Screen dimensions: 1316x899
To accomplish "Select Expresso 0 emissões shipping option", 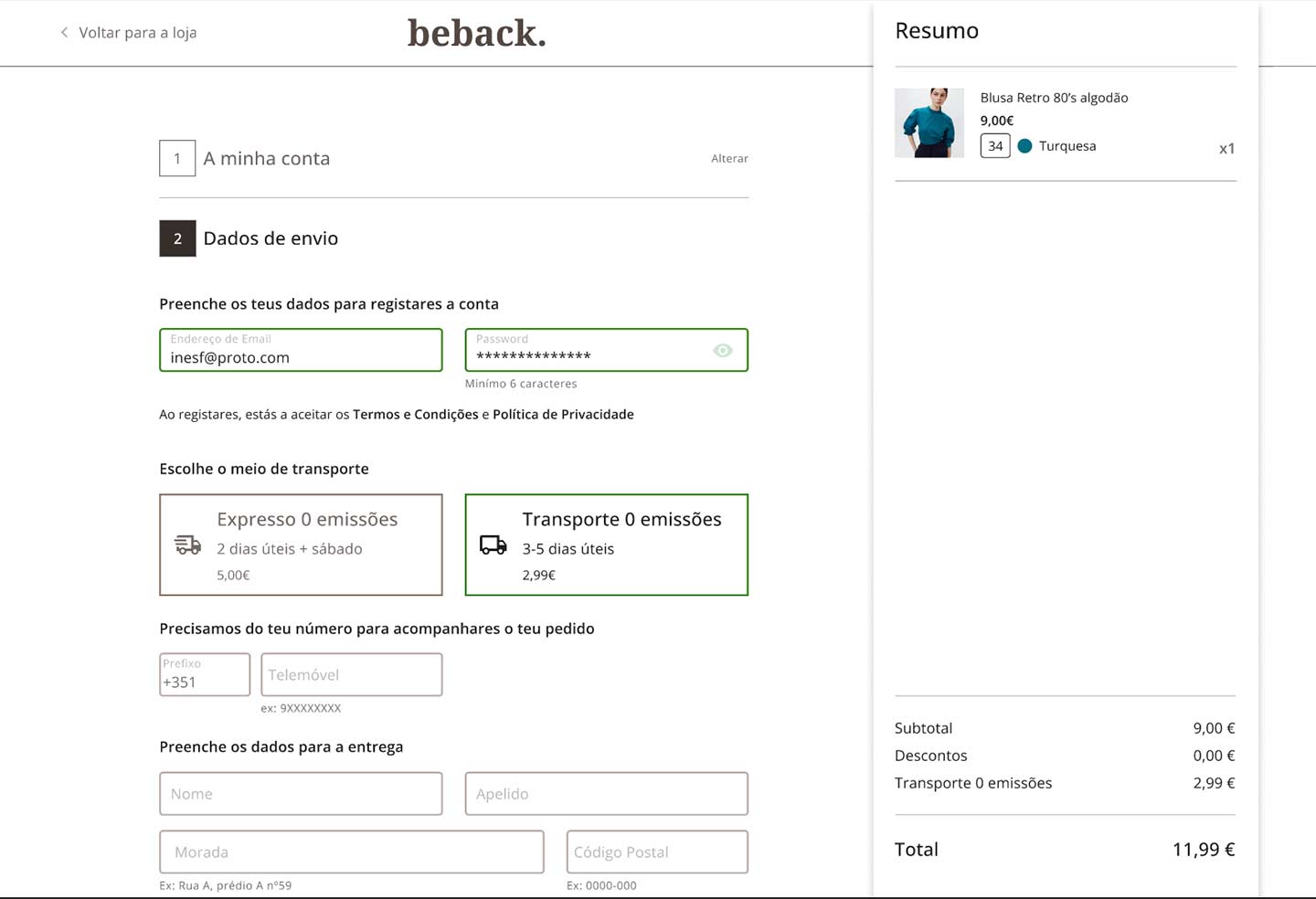I will click(x=301, y=545).
